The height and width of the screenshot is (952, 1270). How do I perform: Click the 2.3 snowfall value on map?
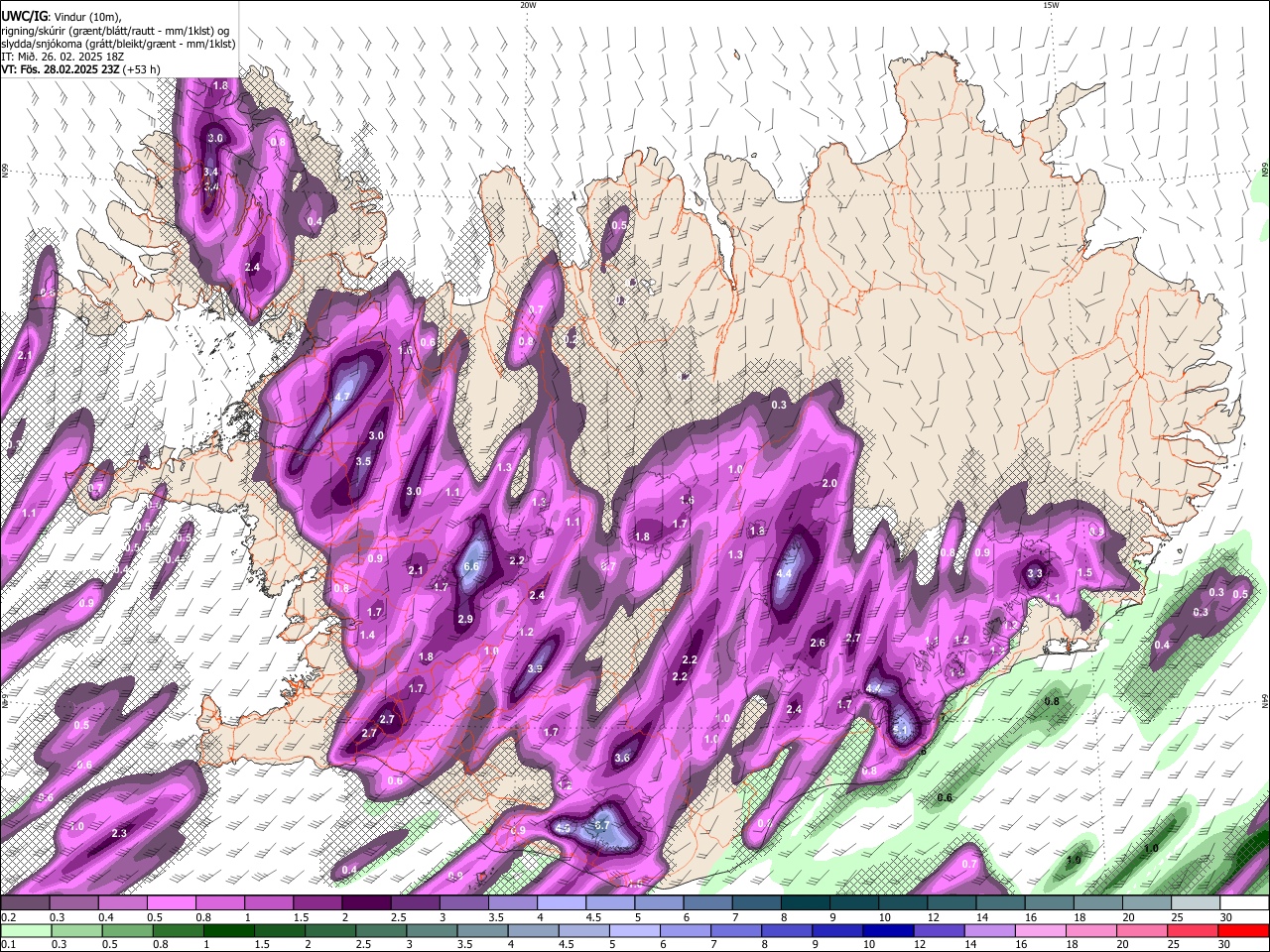coord(119,833)
